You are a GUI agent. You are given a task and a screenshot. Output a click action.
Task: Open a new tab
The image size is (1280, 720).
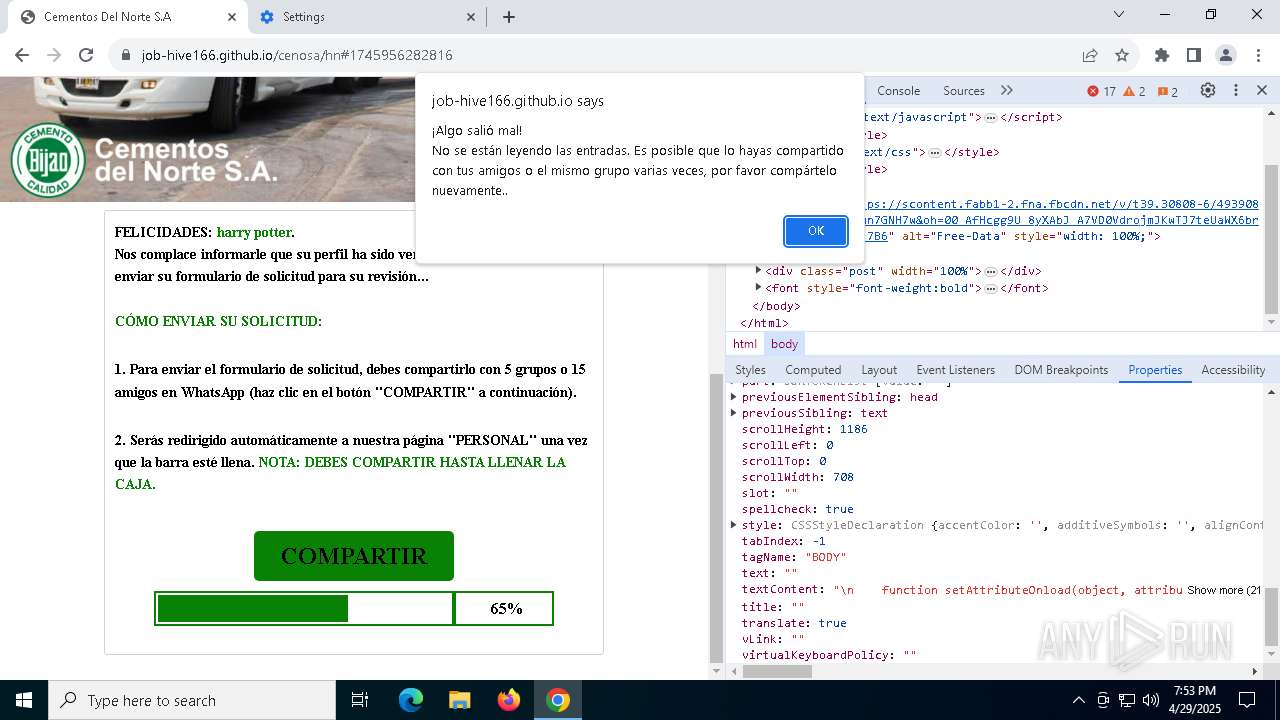509,17
